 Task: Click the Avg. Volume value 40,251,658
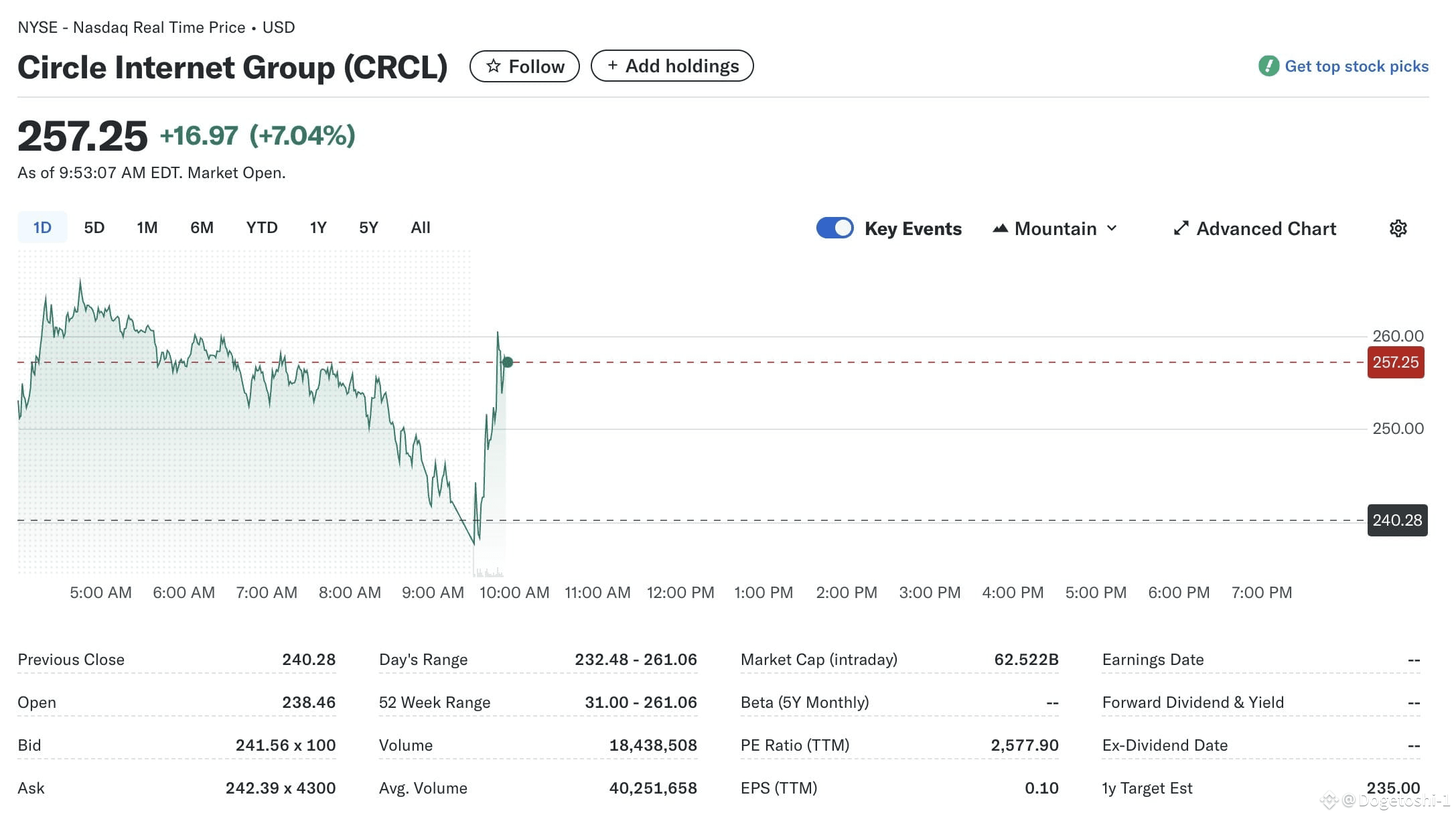pyautogui.click(x=653, y=788)
